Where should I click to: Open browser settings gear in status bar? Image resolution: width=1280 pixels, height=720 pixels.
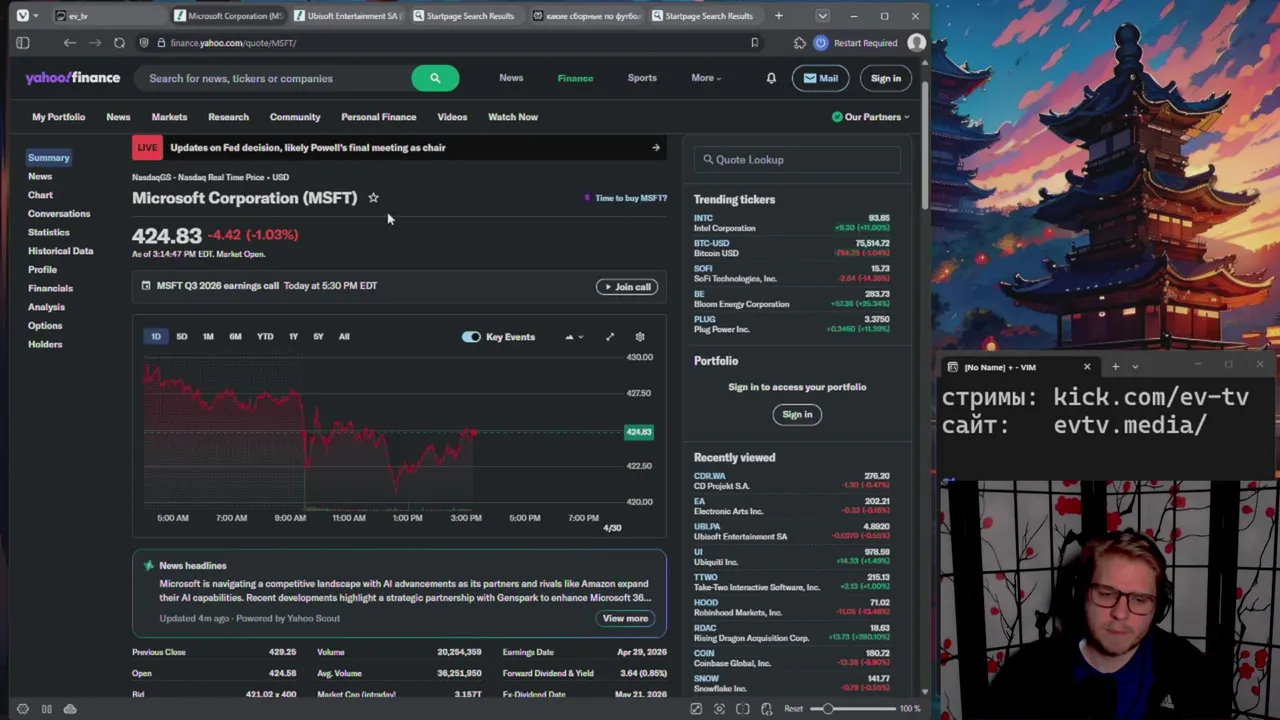tap(22, 709)
